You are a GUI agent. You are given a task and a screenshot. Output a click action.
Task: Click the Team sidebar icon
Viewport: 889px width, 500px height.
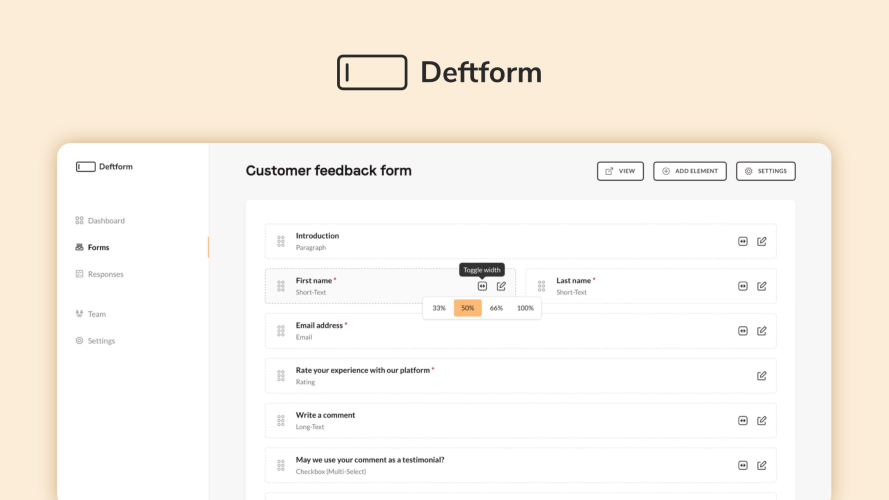[79, 313]
